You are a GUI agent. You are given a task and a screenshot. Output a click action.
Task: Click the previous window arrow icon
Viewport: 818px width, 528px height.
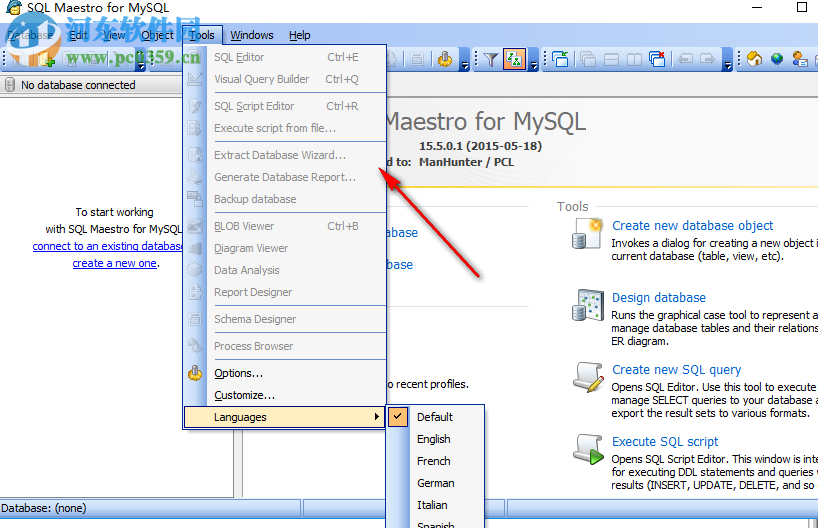point(685,59)
